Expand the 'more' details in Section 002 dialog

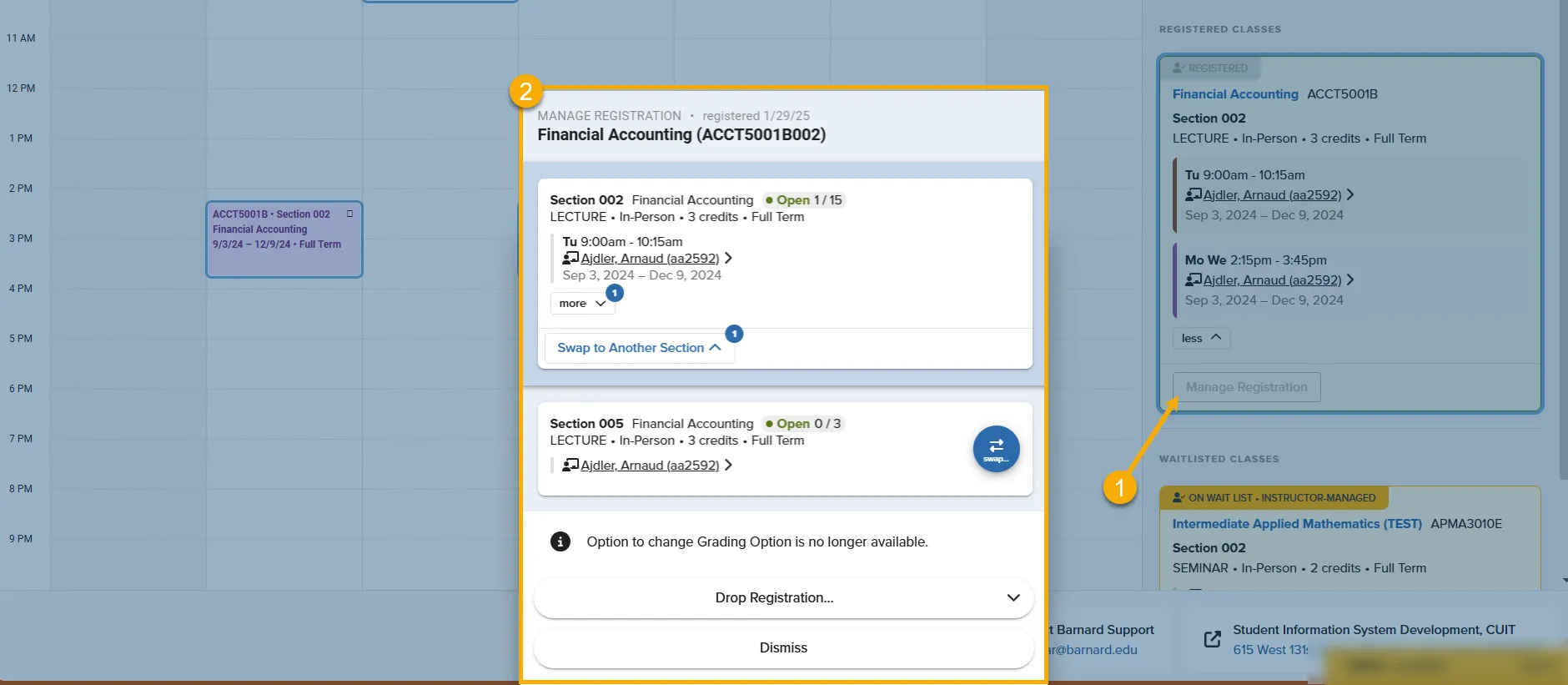pos(582,304)
